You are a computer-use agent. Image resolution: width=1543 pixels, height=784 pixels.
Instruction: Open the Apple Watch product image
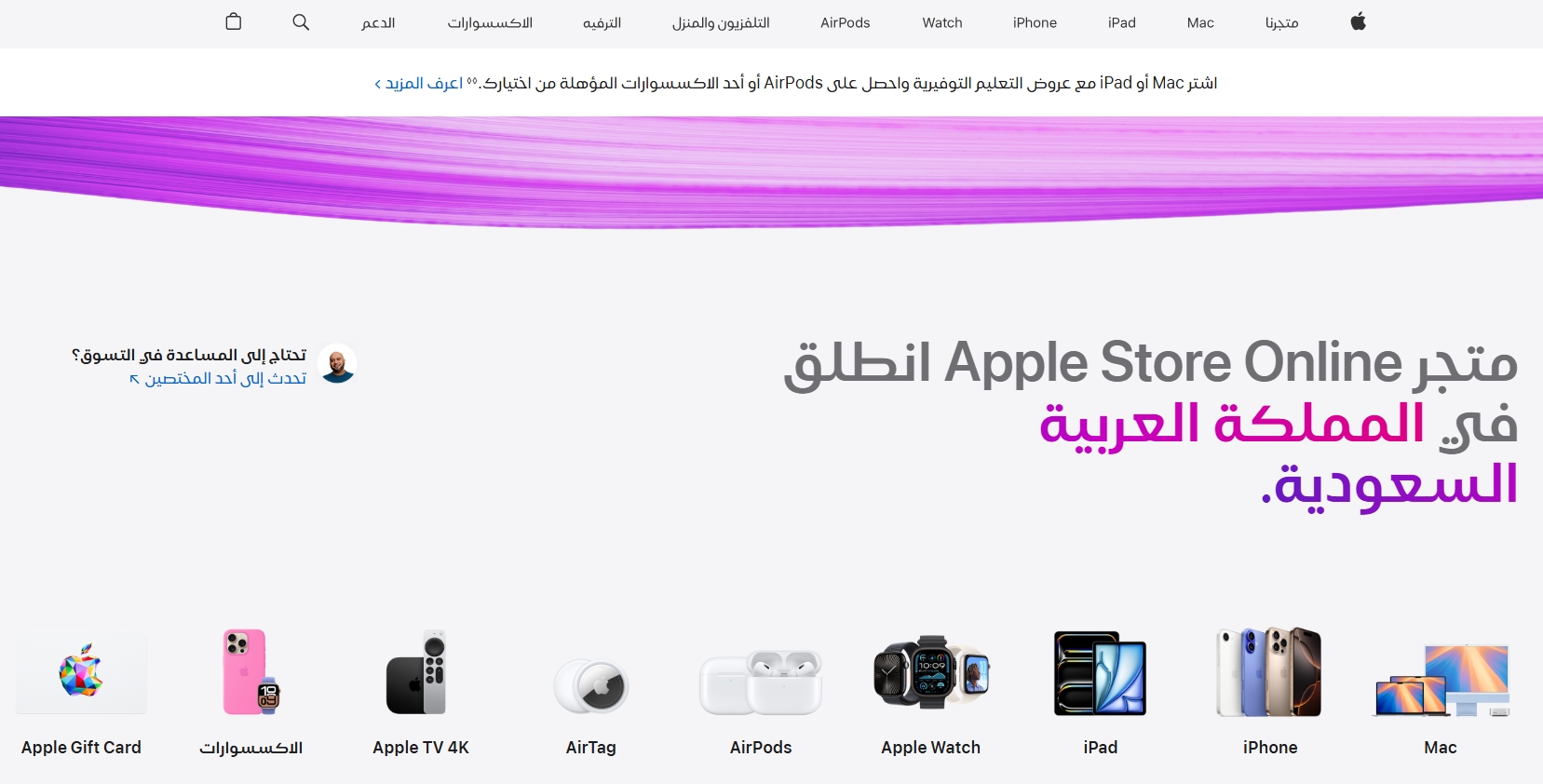click(x=930, y=672)
